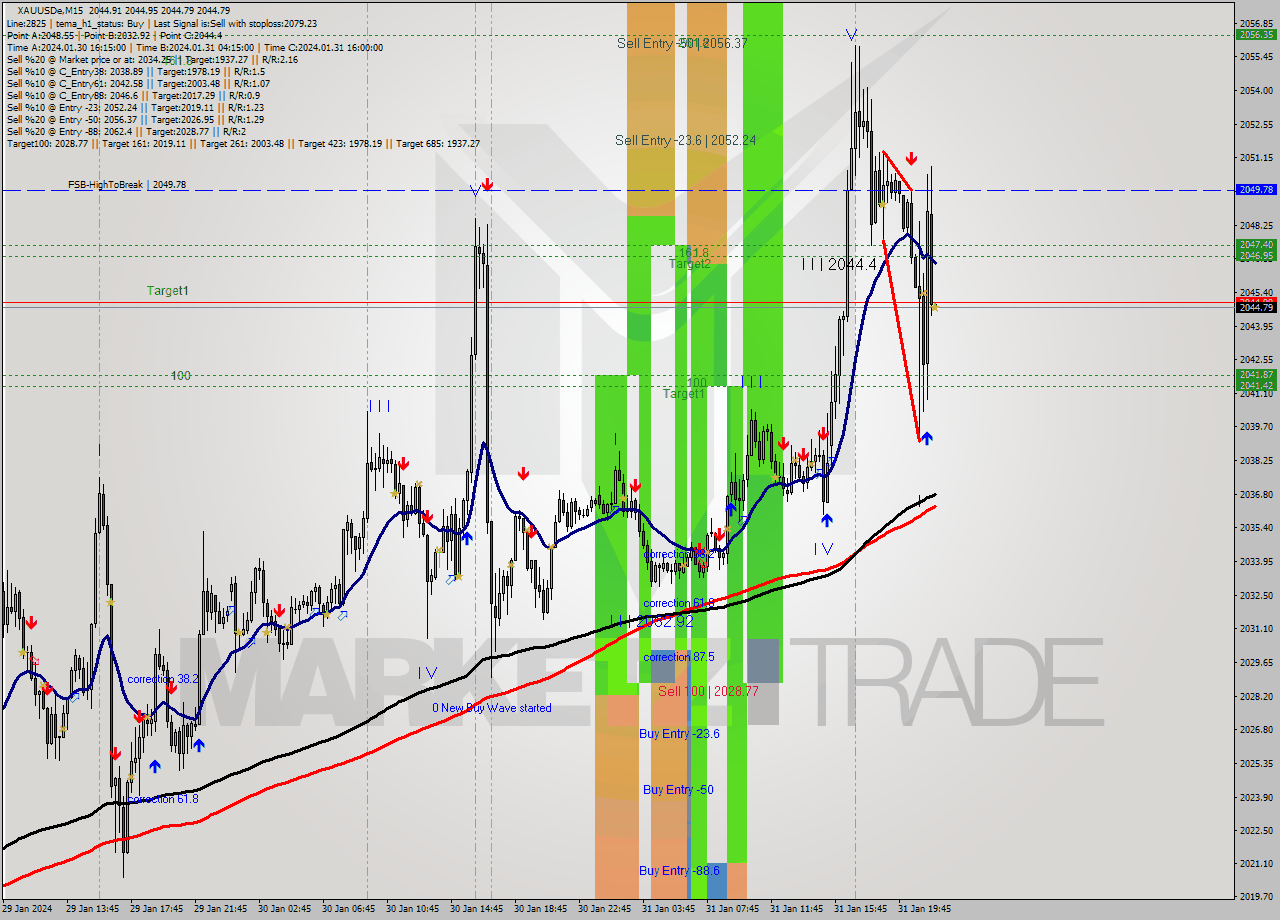Screen dimensions: 1280x920
Task: Click the 'Target2' label in the center
Action: (x=689, y=264)
